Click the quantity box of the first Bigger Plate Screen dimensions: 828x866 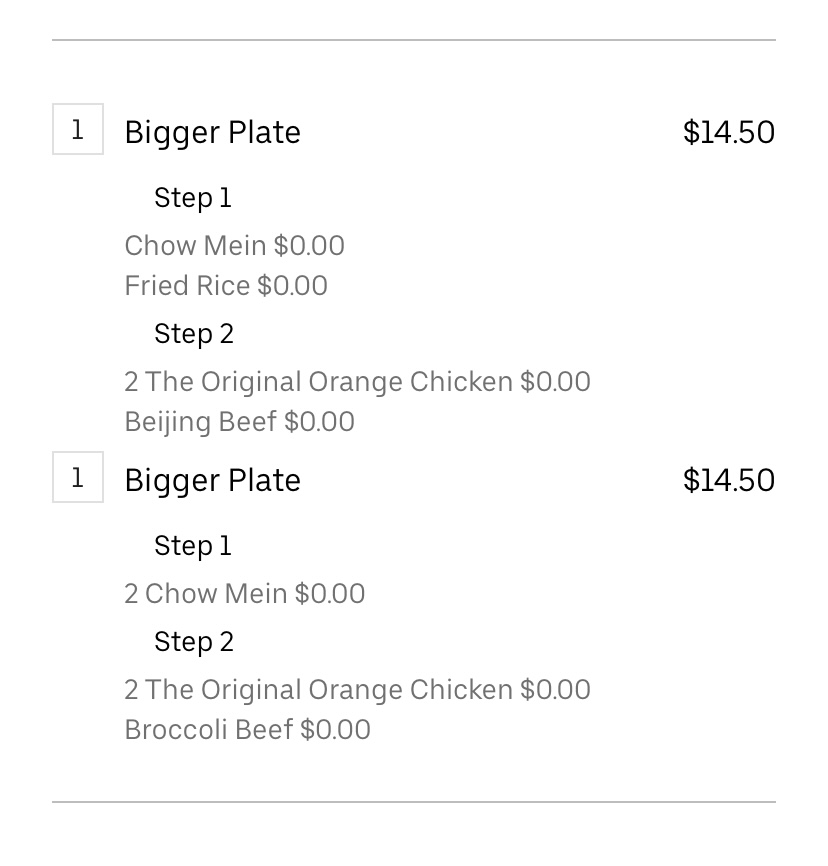click(x=78, y=131)
